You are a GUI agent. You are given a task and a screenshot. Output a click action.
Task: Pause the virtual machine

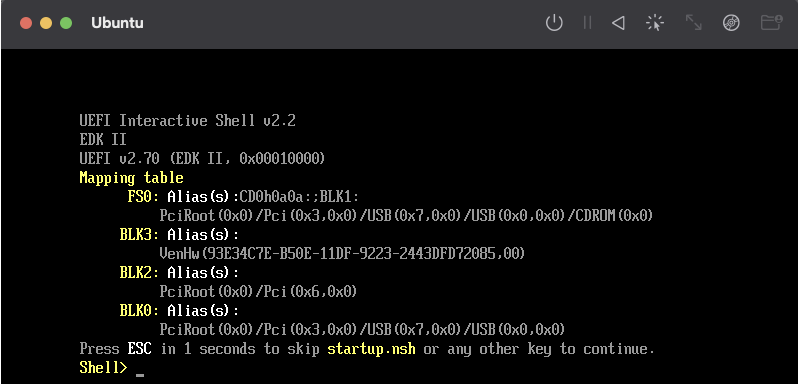587,23
